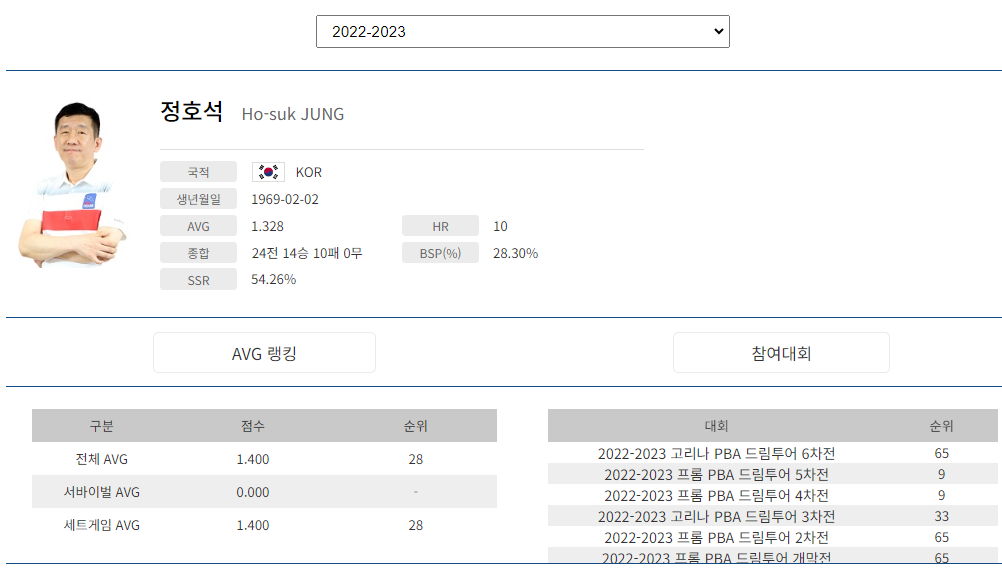Click 프롬 PBA 드림투어 4차전 row

pyautogui.click(x=773, y=496)
